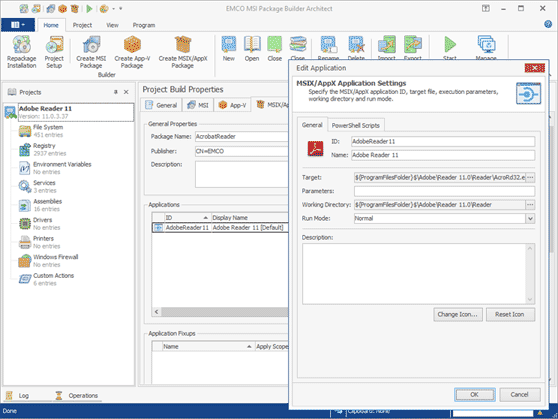Click help icon at top right
This screenshot has height=419, width=558.
[x=548, y=24]
